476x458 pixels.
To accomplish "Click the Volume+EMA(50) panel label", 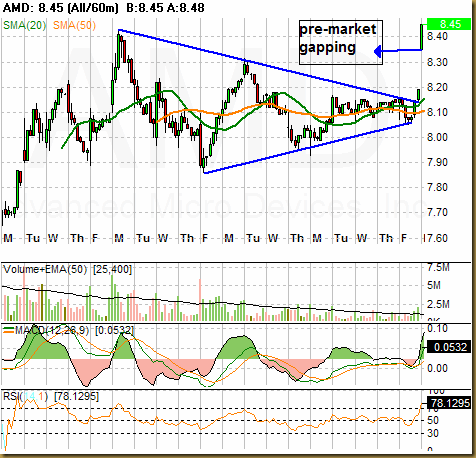I will [x=45, y=269].
